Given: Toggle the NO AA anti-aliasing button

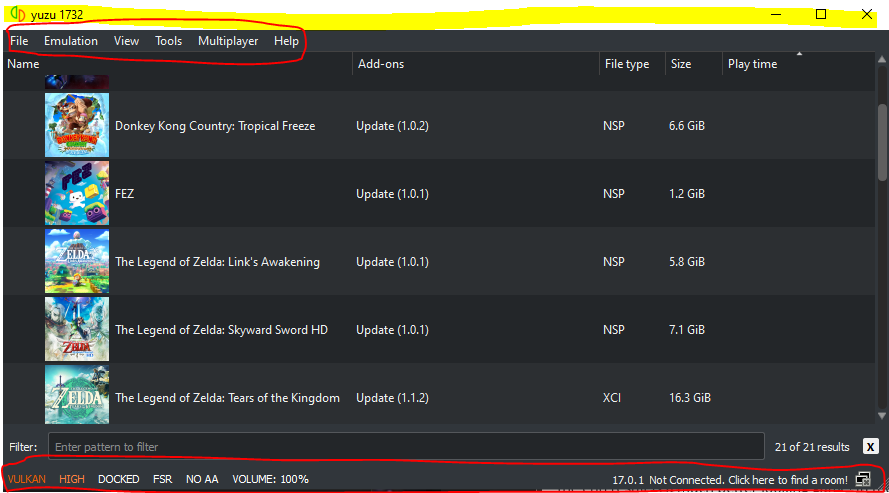Looking at the screenshot, I should tap(202, 479).
